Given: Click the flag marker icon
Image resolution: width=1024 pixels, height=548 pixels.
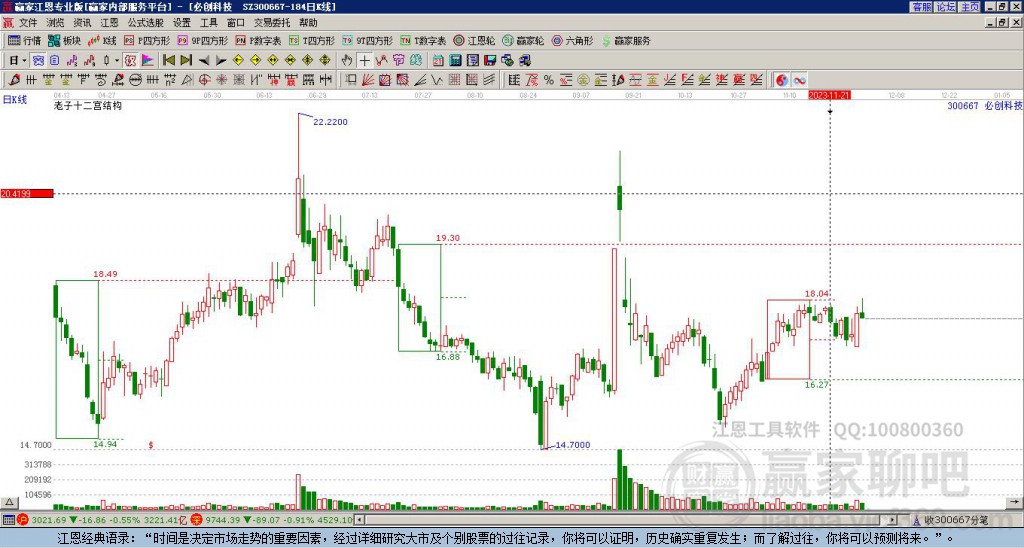Looking at the screenshot, I should click(x=148, y=60).
